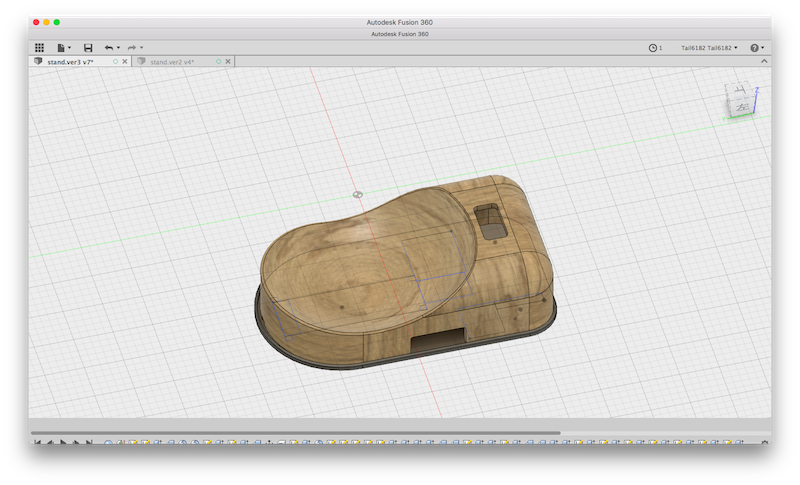Viewport: 800px width, 485px height.
Task: Switch to the stand.ver3 v7 tab
Action: [x=70, y=62]
